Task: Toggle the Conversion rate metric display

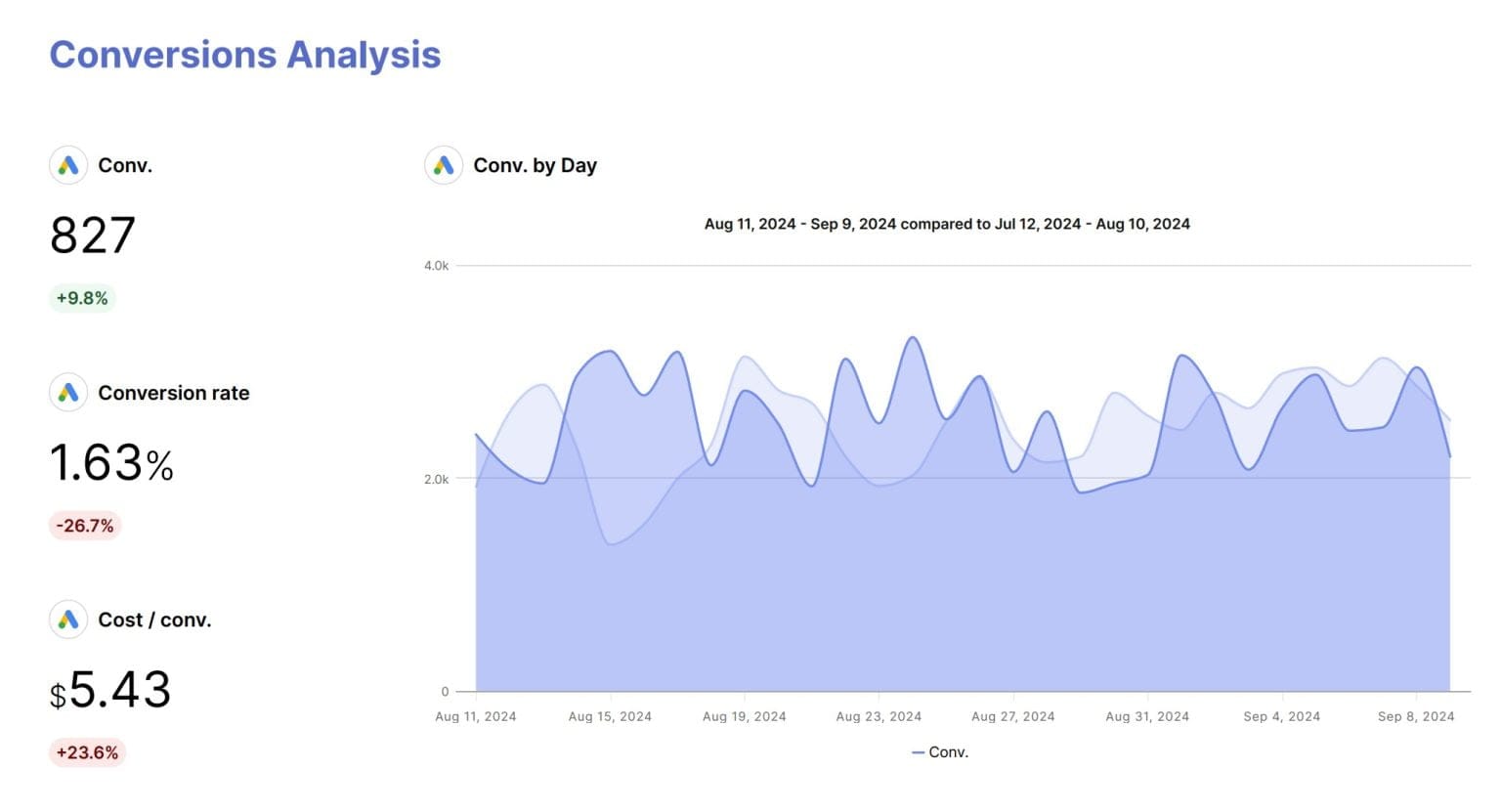Action: (174, 393)
